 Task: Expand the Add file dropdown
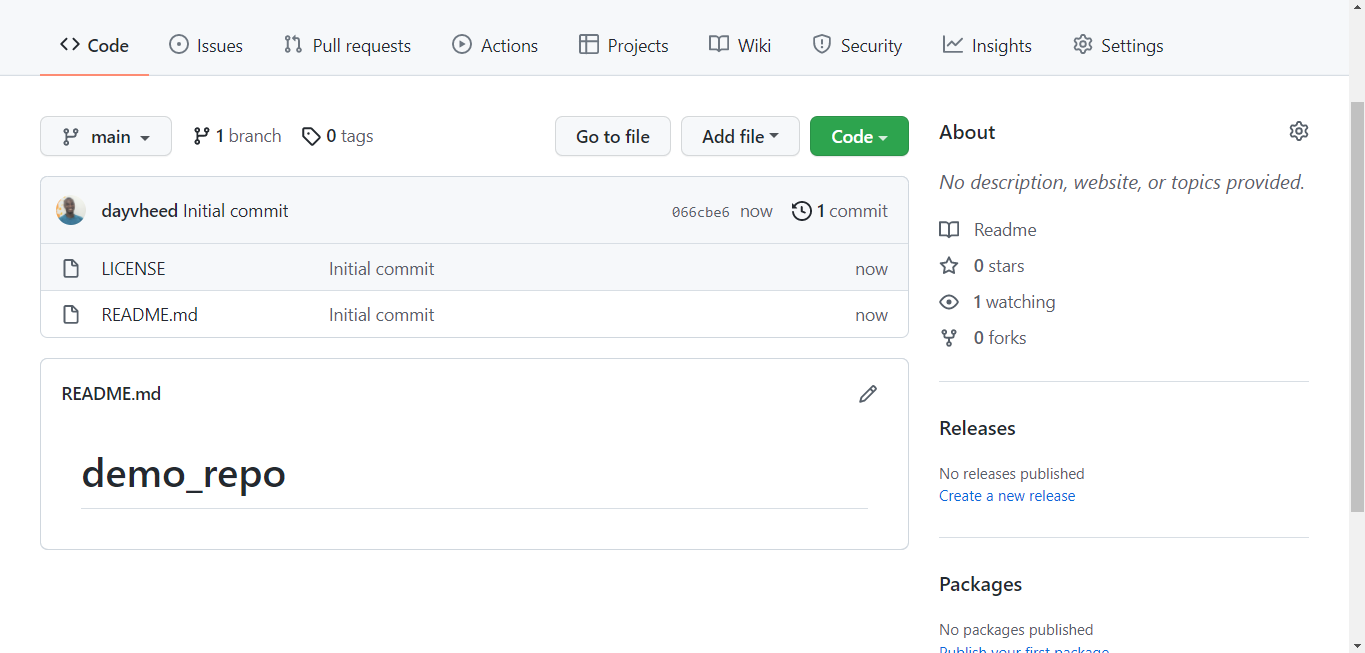pos(740,135)
